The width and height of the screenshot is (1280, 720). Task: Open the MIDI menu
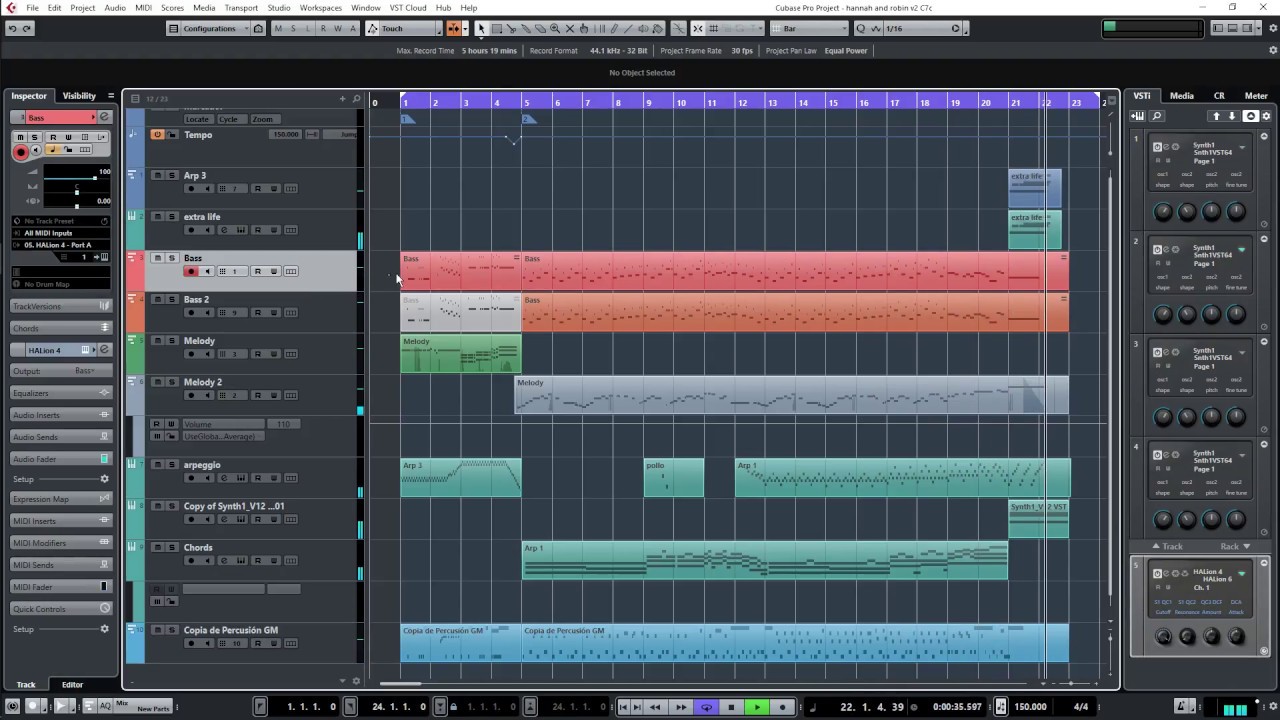(x=143, y=7)
